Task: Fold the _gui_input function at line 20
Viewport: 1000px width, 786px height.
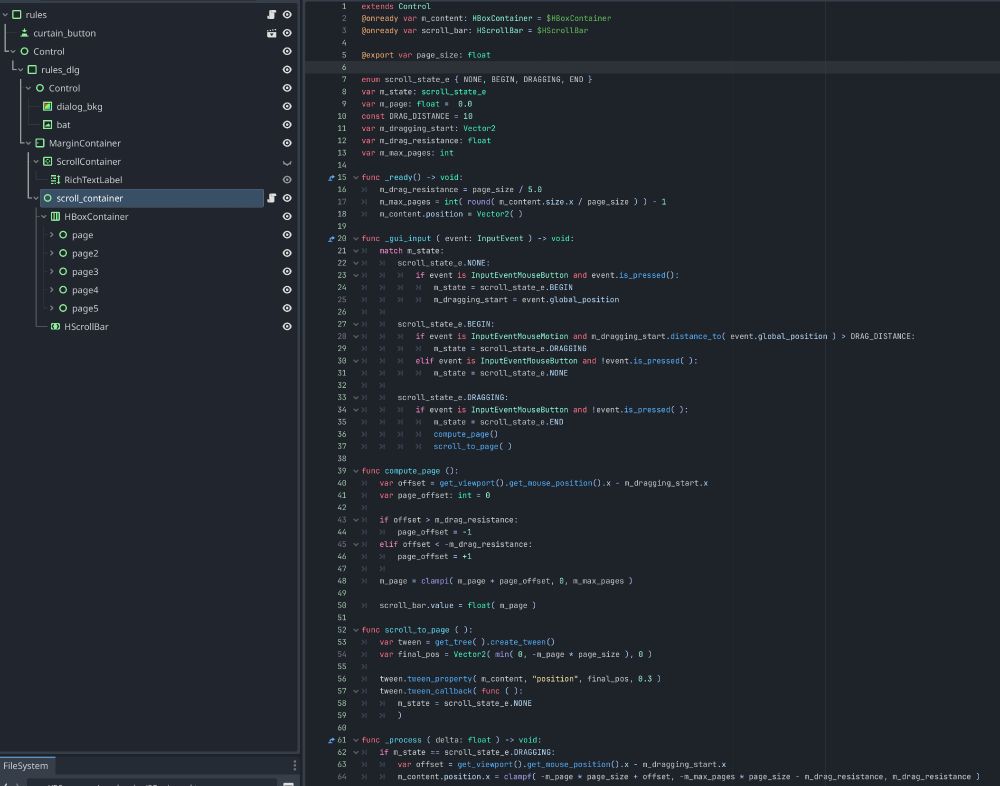Action: (355, 239)
